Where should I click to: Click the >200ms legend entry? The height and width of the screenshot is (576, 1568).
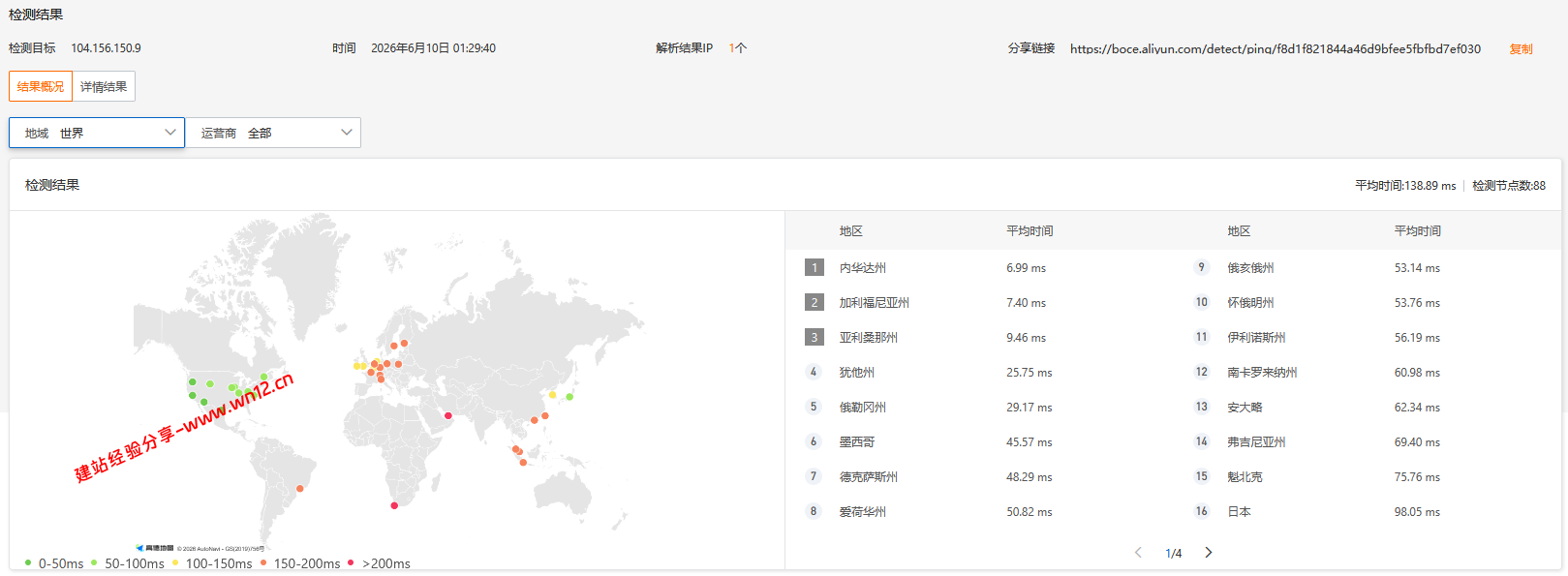click(x=379, y=563)
